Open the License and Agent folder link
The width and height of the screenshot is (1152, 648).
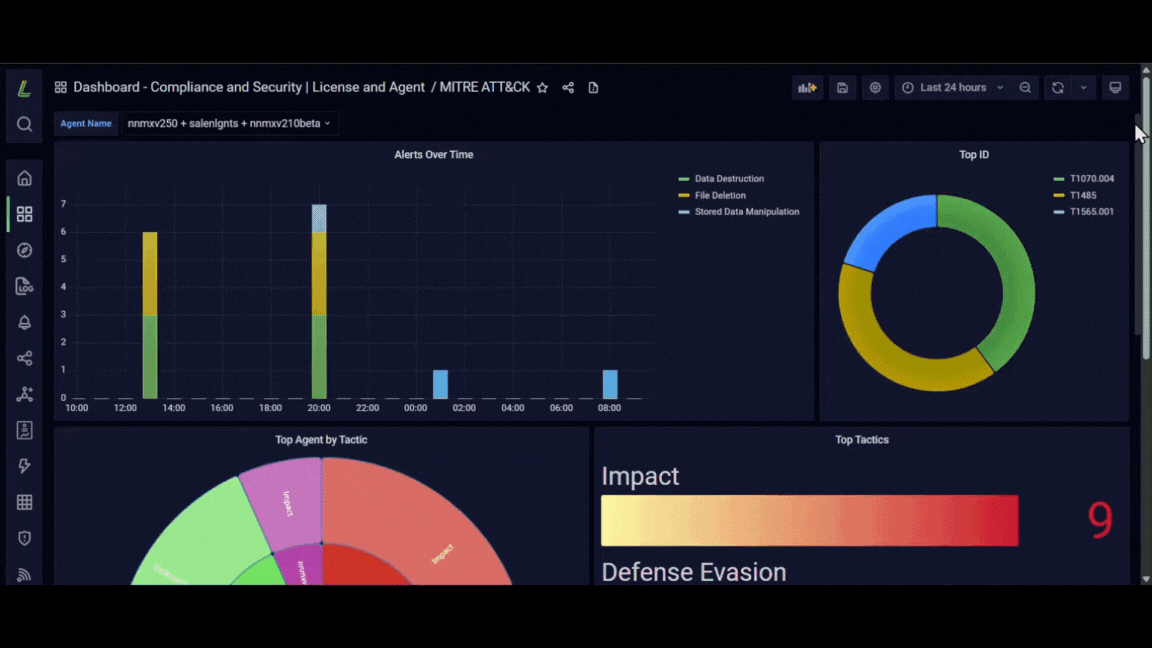point(368,87)
